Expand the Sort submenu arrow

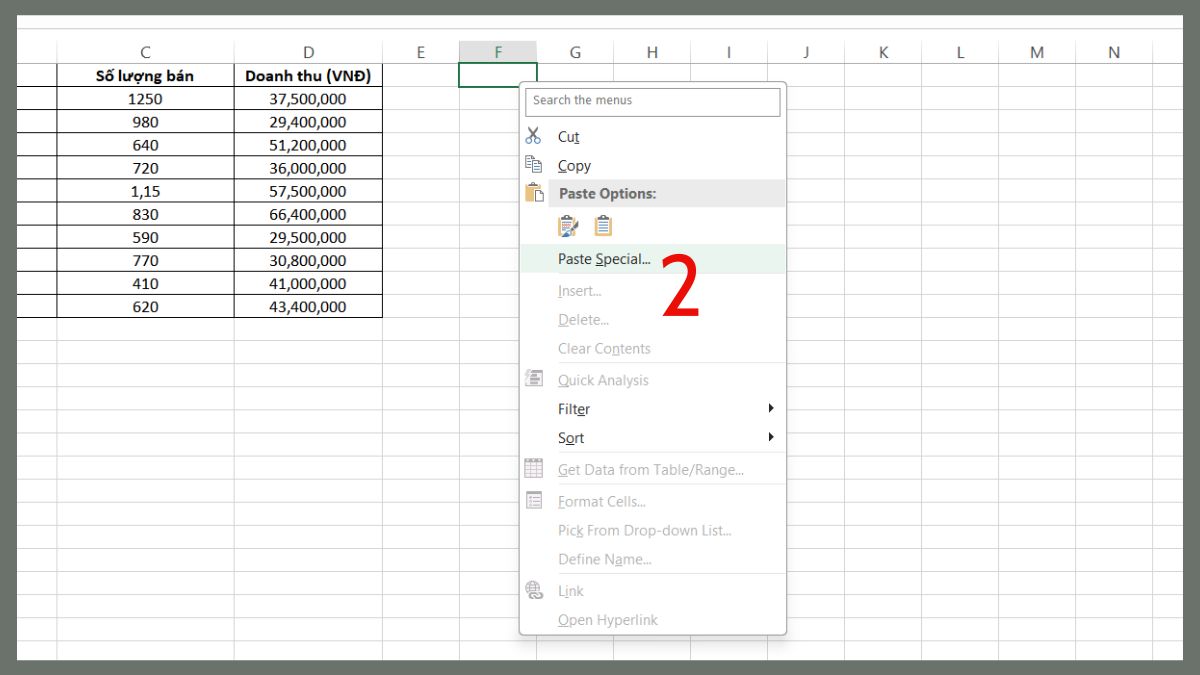771,437
